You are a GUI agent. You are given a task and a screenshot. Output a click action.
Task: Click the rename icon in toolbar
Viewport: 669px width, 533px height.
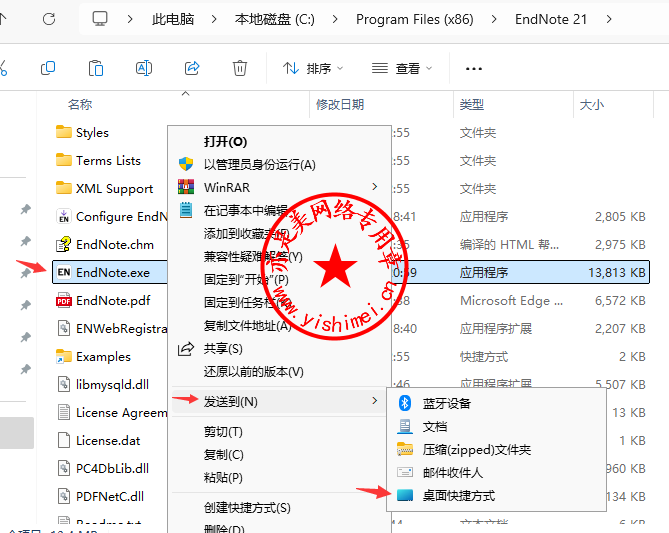tap(144, 68)
